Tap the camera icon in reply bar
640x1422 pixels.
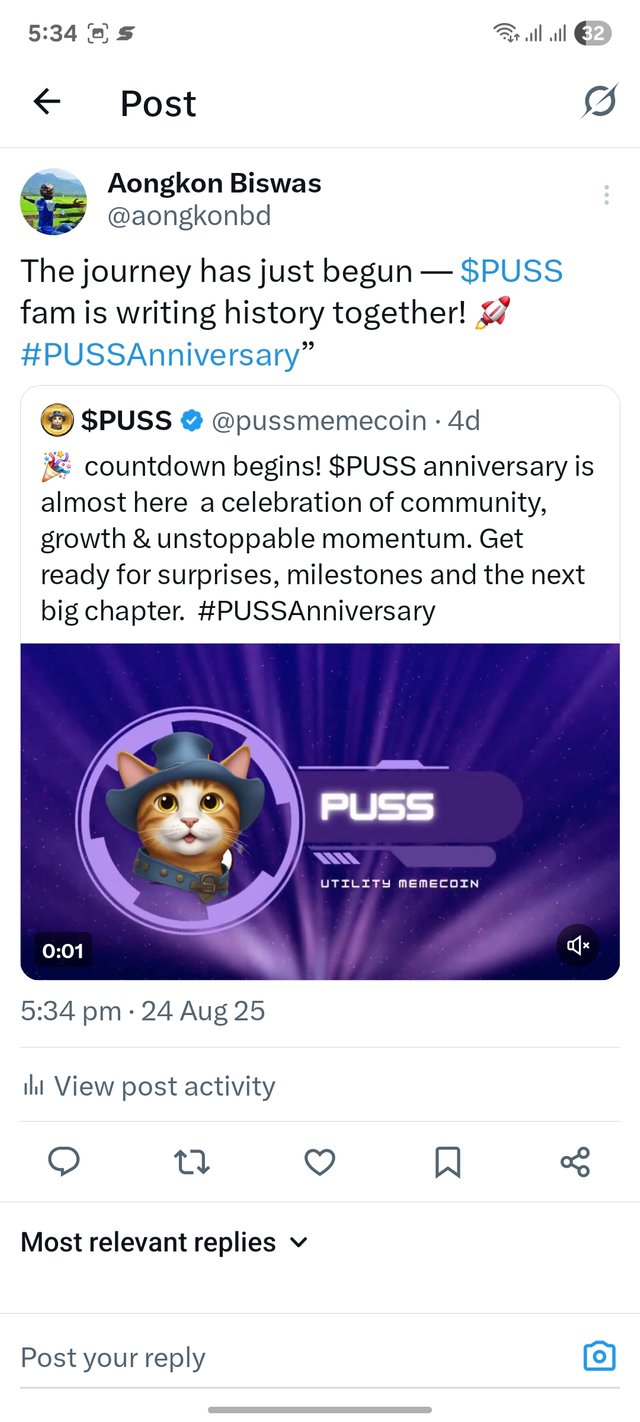pyautogui.click(x=598, y=1357)
